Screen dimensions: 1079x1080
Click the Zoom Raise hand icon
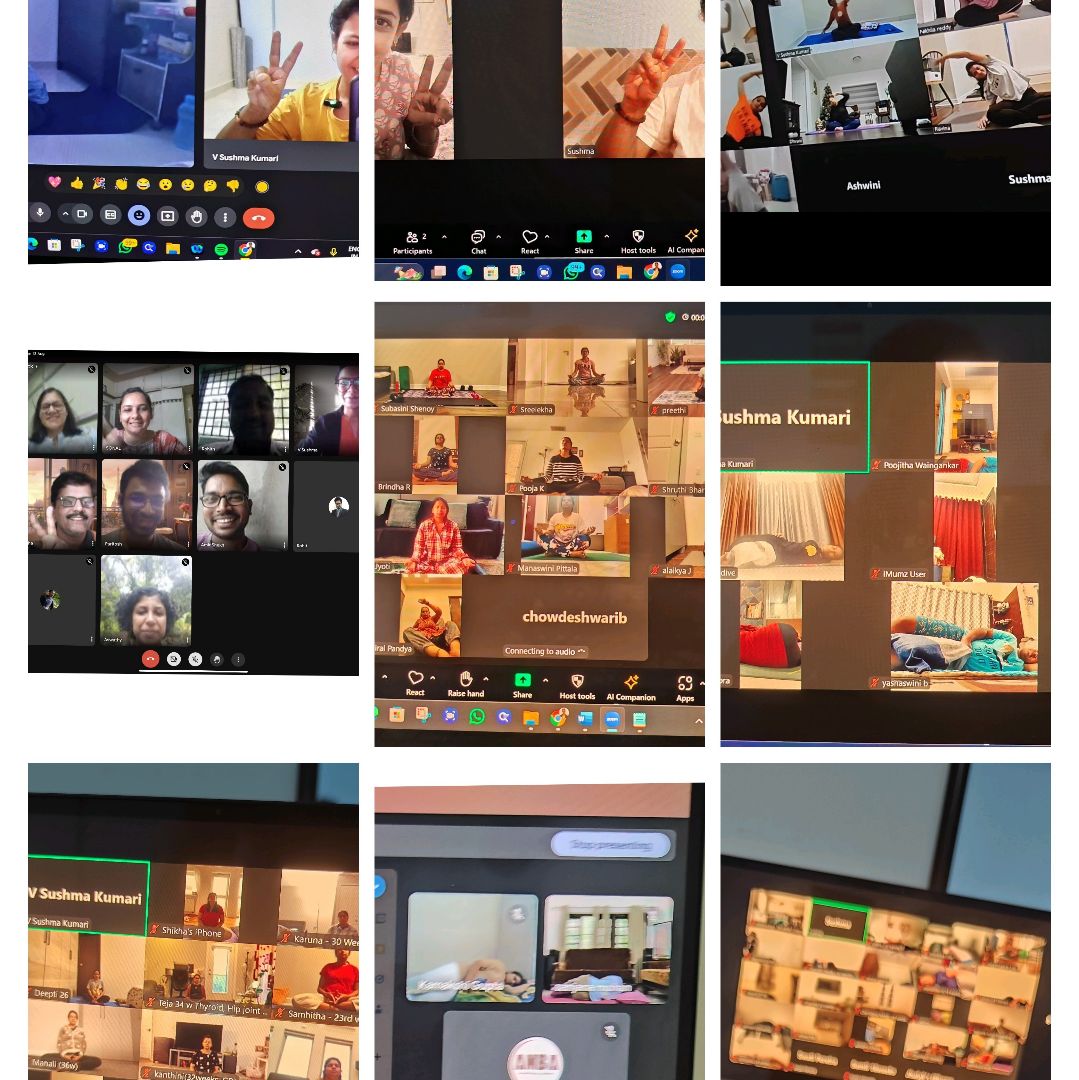click(466, 681)
